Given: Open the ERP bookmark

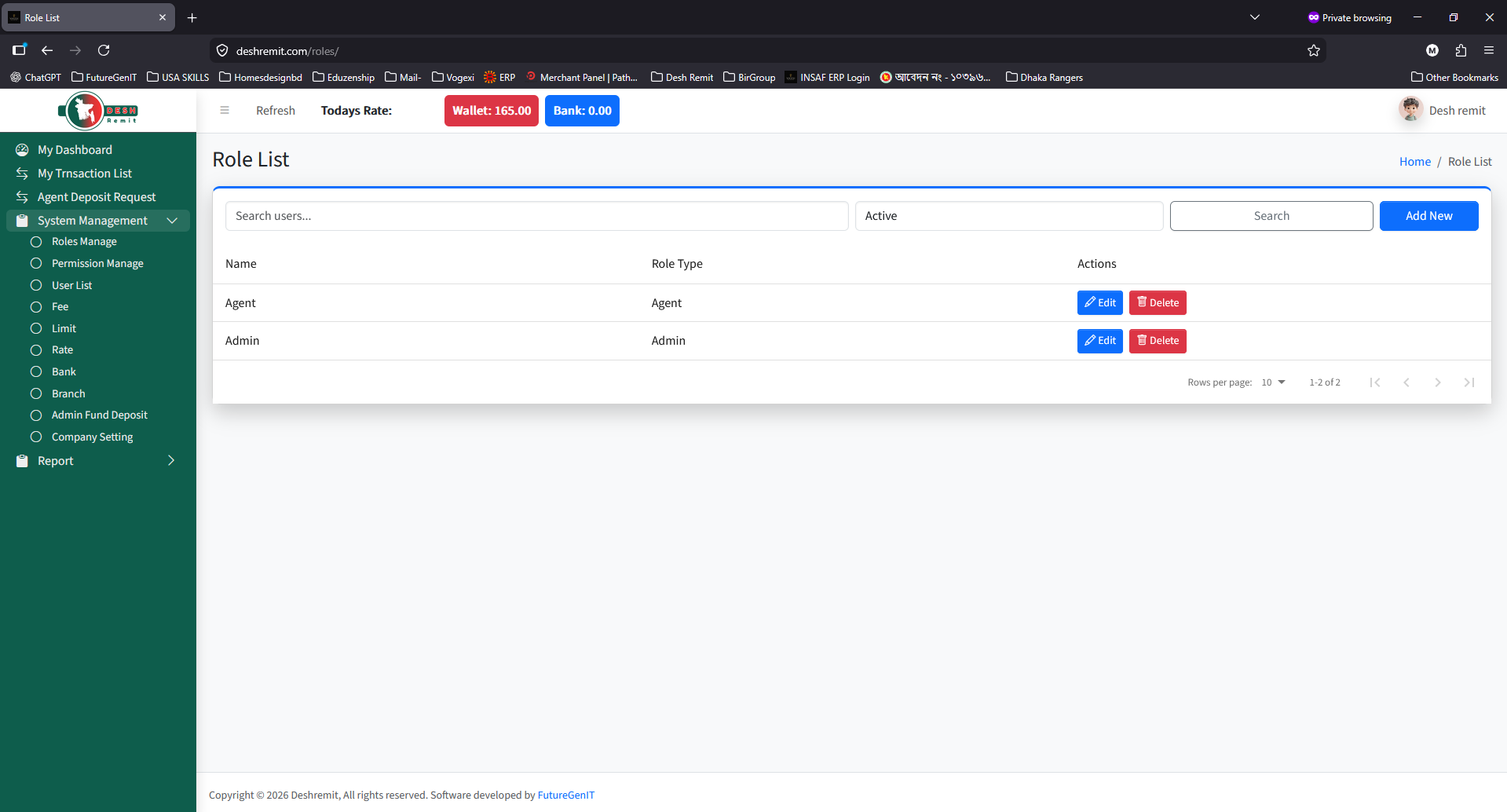Looking at the screenshot, I should coord(499,77).
